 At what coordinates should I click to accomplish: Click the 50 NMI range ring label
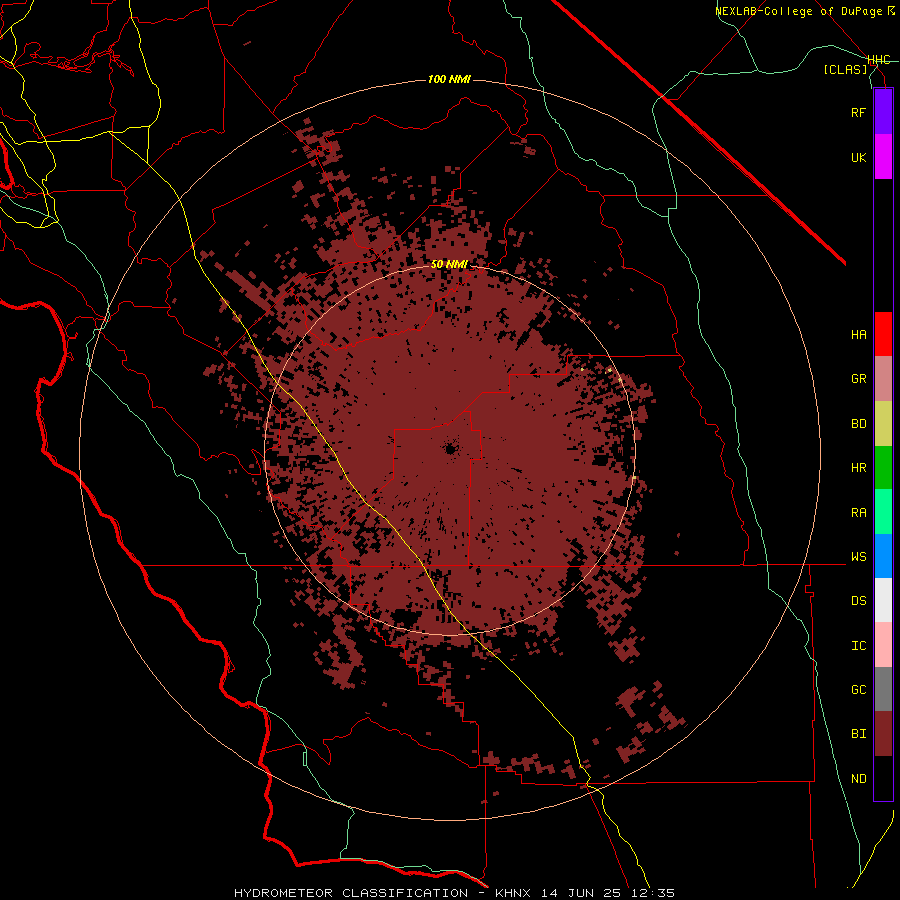(x=449, y=264)
